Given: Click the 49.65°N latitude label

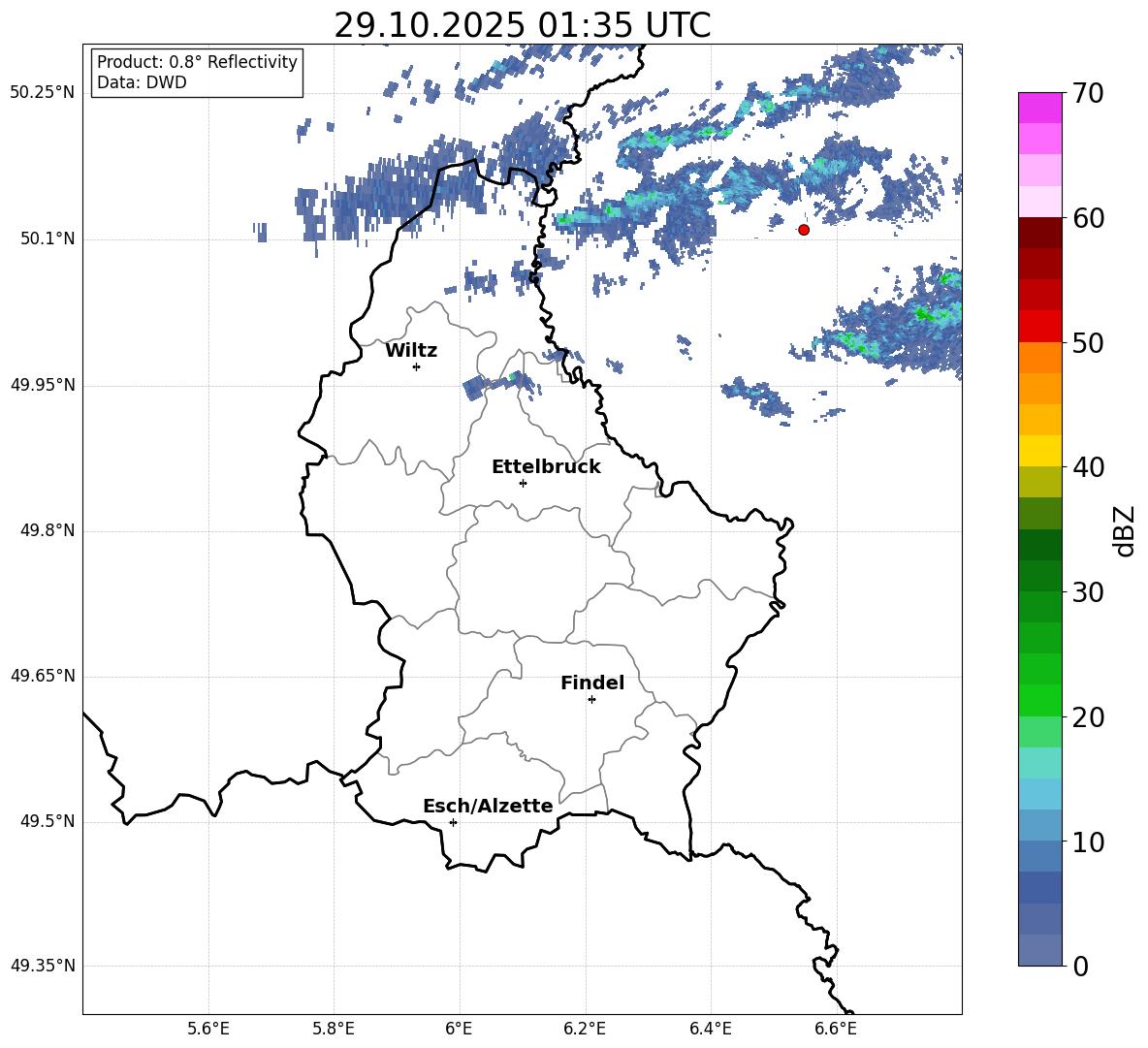Looking at the screenshot, I should (43, 676).
